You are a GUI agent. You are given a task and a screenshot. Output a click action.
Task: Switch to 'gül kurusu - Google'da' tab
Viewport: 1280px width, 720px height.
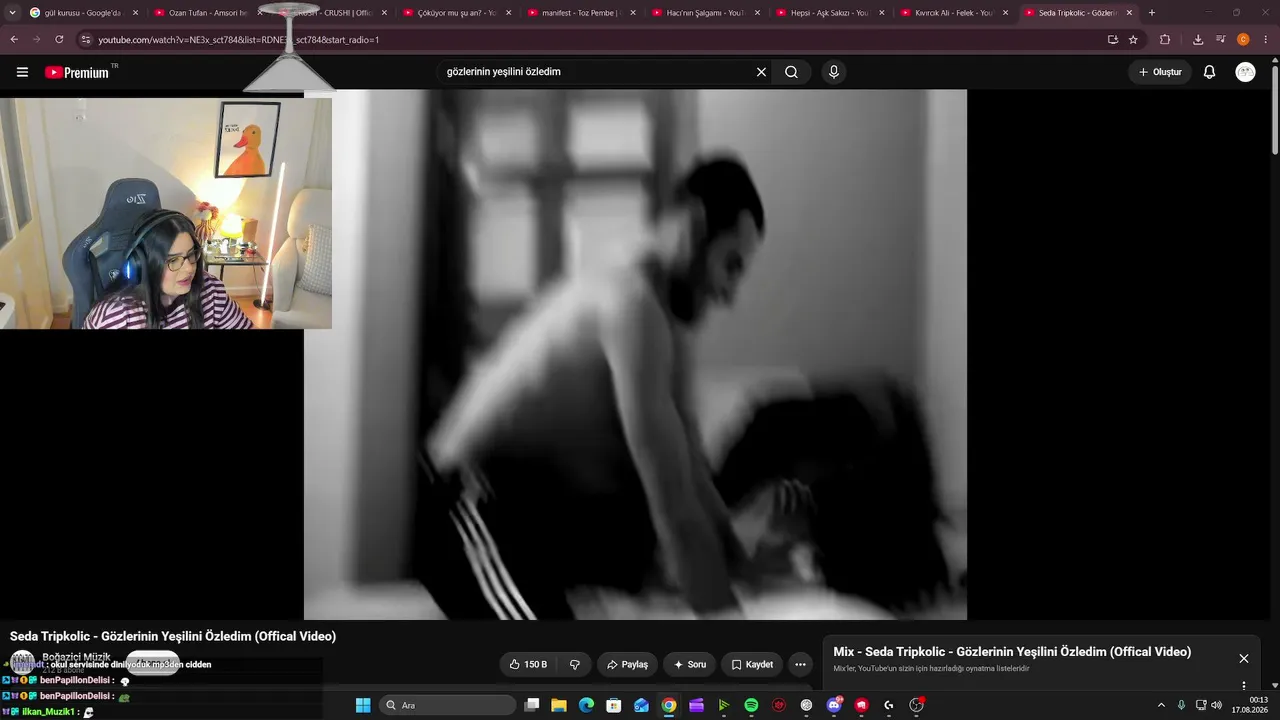pyautogui.click(x=82, y=13)
